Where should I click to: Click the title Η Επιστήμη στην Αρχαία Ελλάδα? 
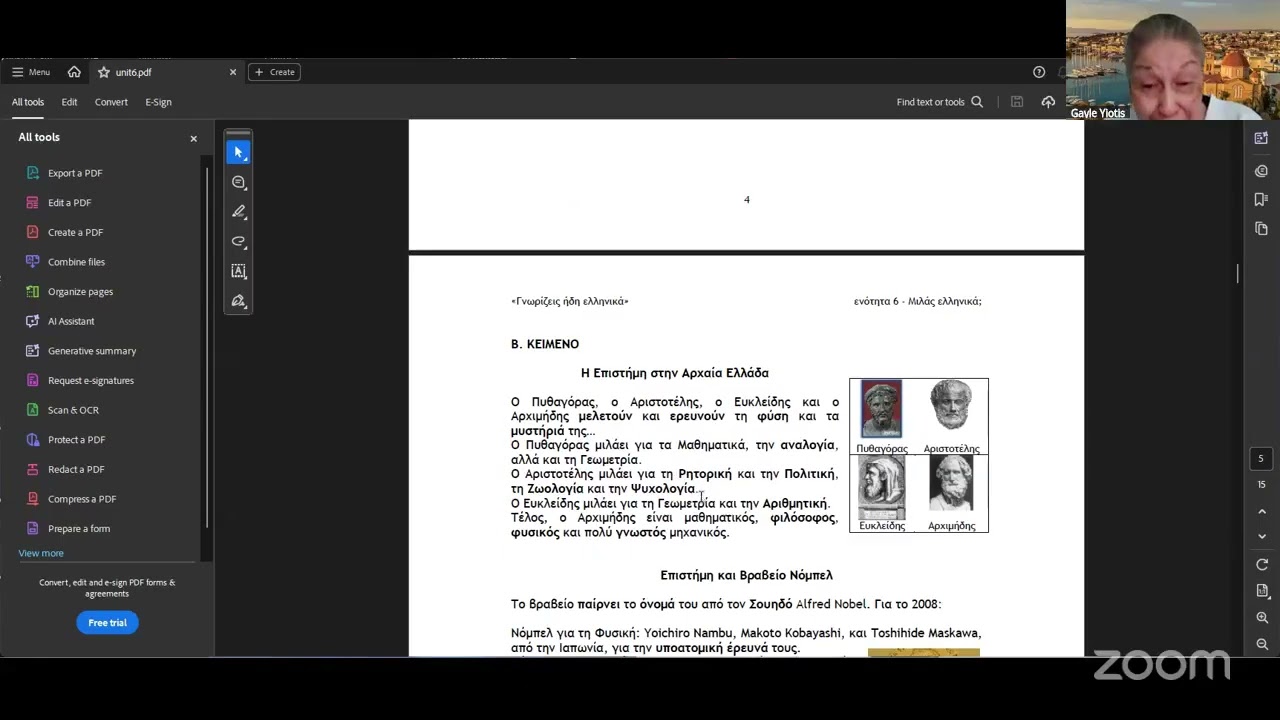tap(675, 373)
